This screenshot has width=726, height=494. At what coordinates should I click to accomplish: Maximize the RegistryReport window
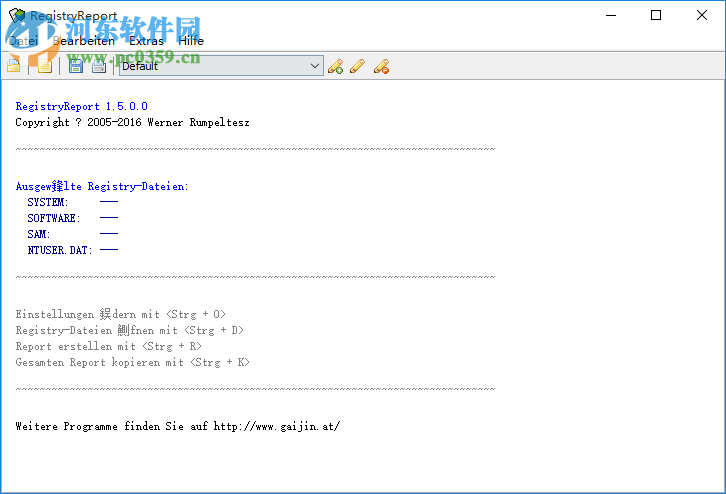pos(656,15)
